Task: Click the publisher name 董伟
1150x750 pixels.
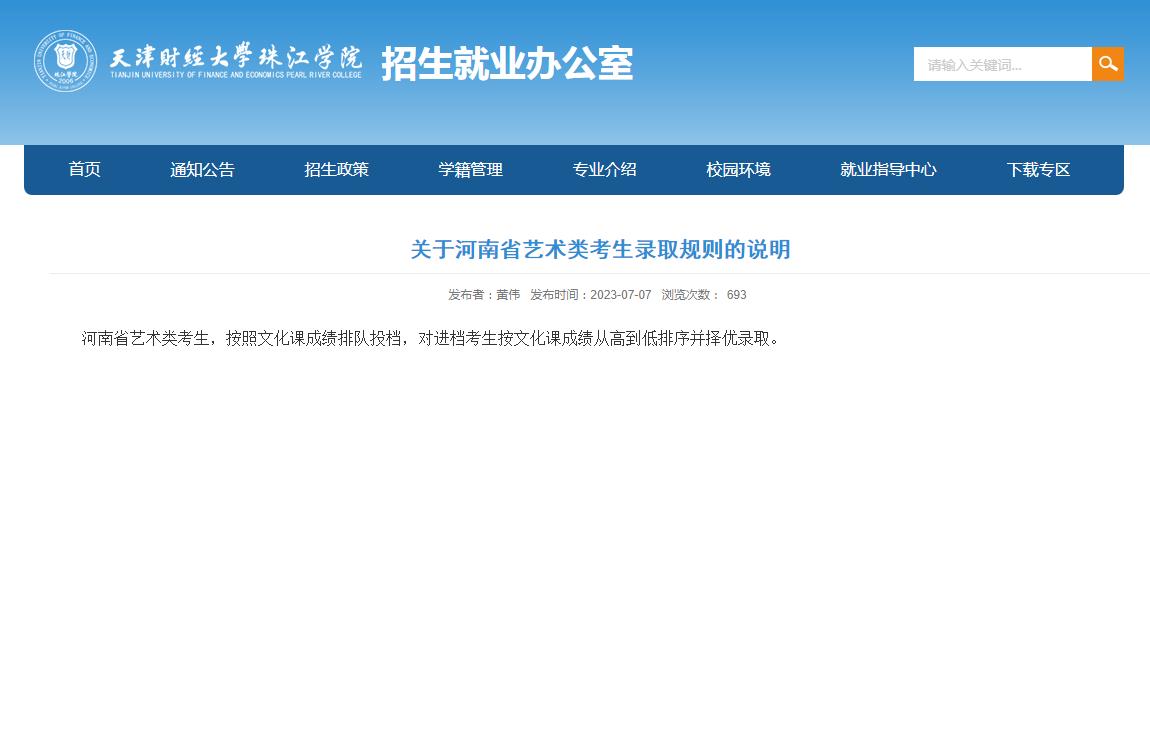Action: [x=508, y=295]
